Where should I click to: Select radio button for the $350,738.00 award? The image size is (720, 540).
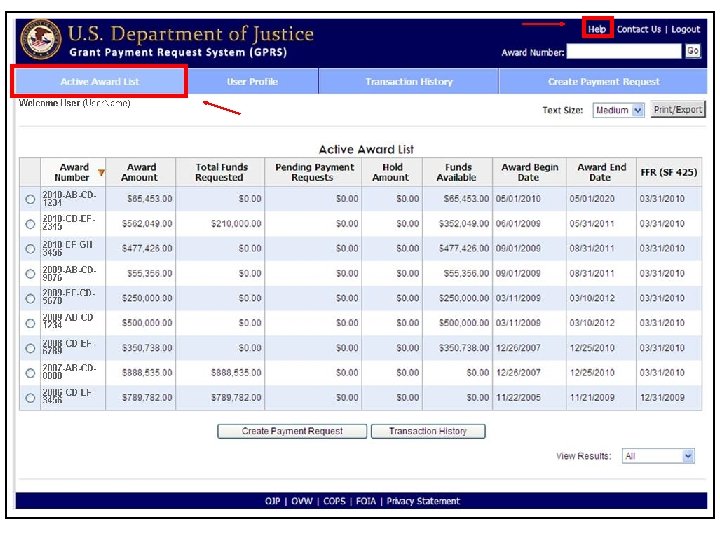tap(30, 348)
